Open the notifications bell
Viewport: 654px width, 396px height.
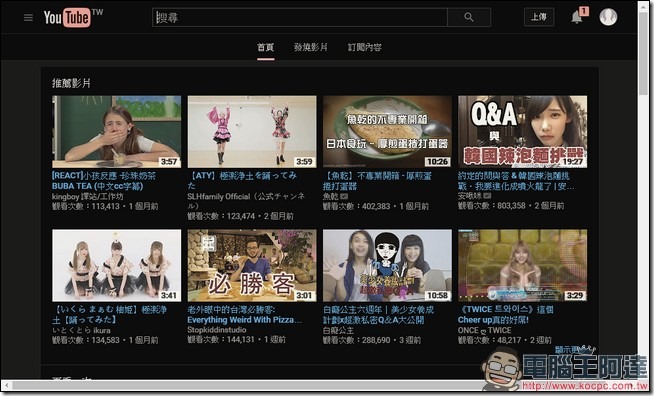pos(577,17)
